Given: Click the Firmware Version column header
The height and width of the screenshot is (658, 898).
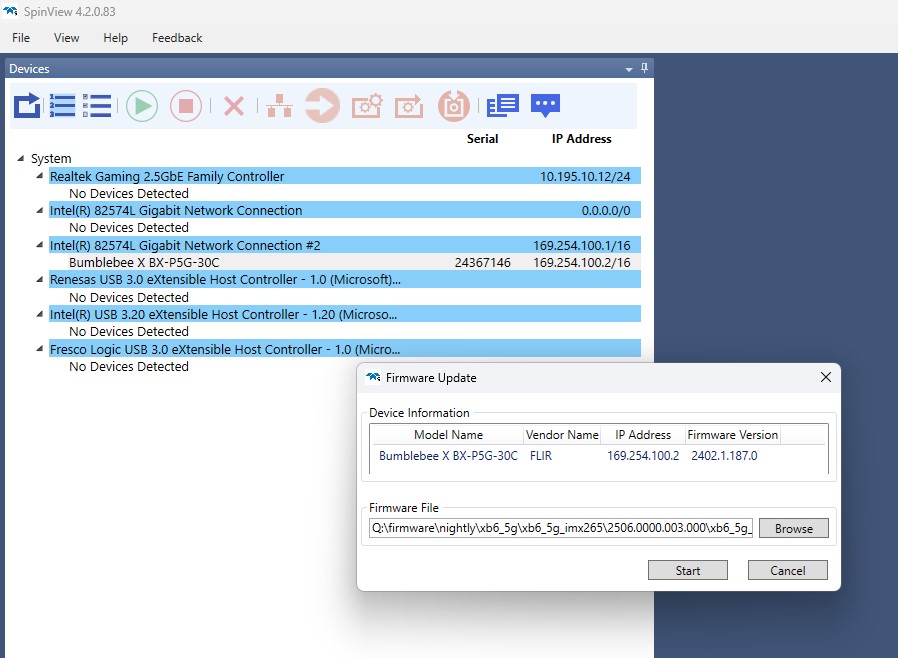Looking at the screenshot, I should [x=732, y=435].
